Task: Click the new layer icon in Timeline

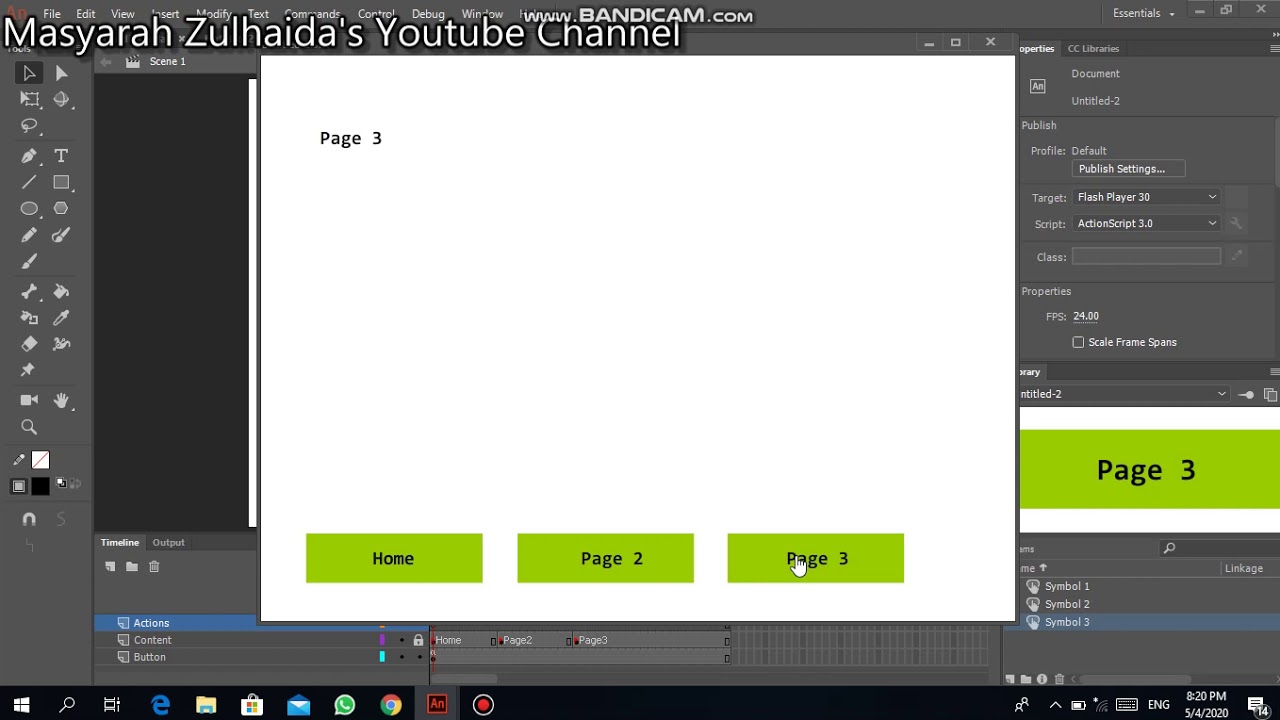Action: tap(110, 567)
